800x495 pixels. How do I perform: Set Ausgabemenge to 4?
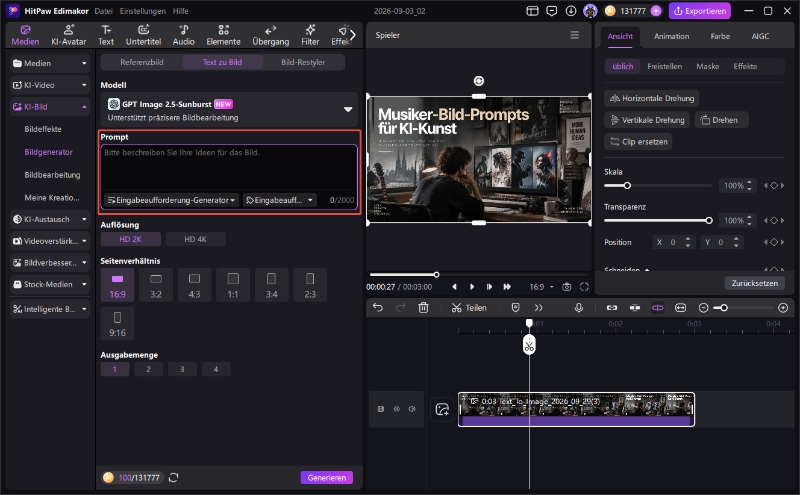point(216,369)
